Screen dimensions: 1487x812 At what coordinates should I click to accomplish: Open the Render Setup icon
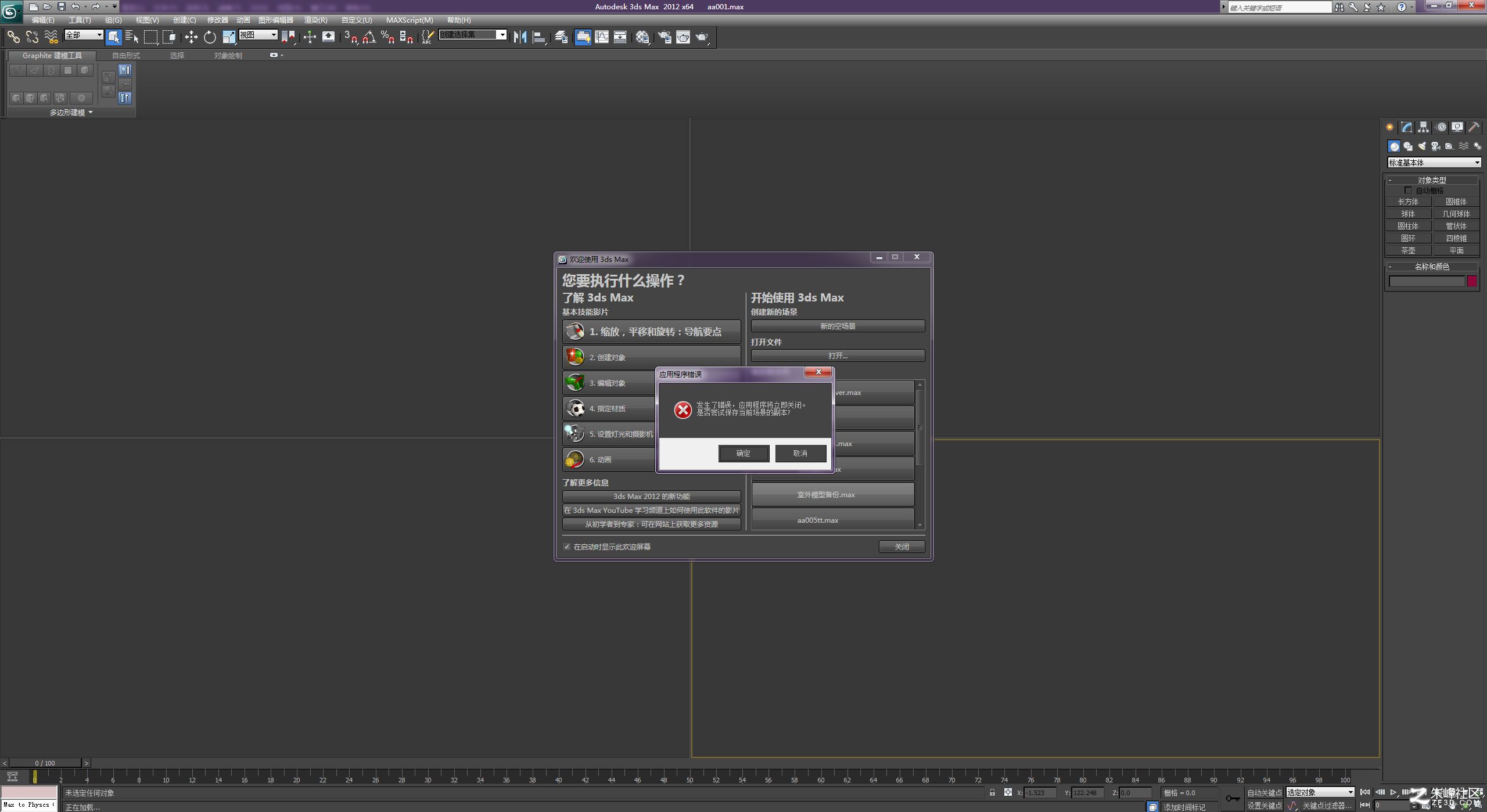click(664, 37)
